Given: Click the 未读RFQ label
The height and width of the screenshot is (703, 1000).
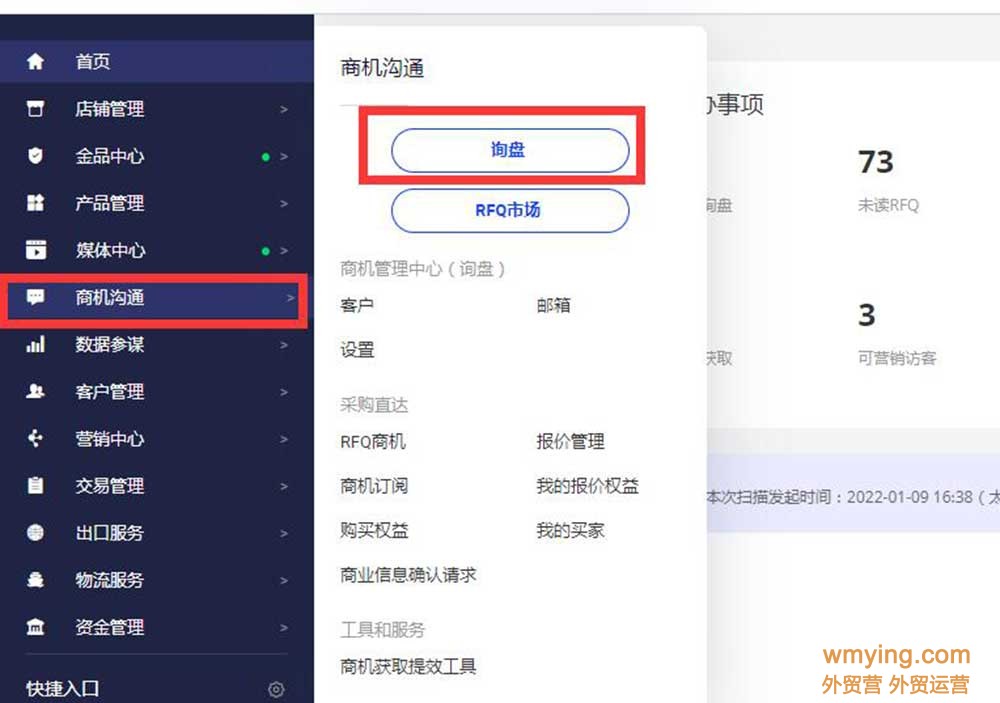Looking at the screenshot, I should pos(888,205).
